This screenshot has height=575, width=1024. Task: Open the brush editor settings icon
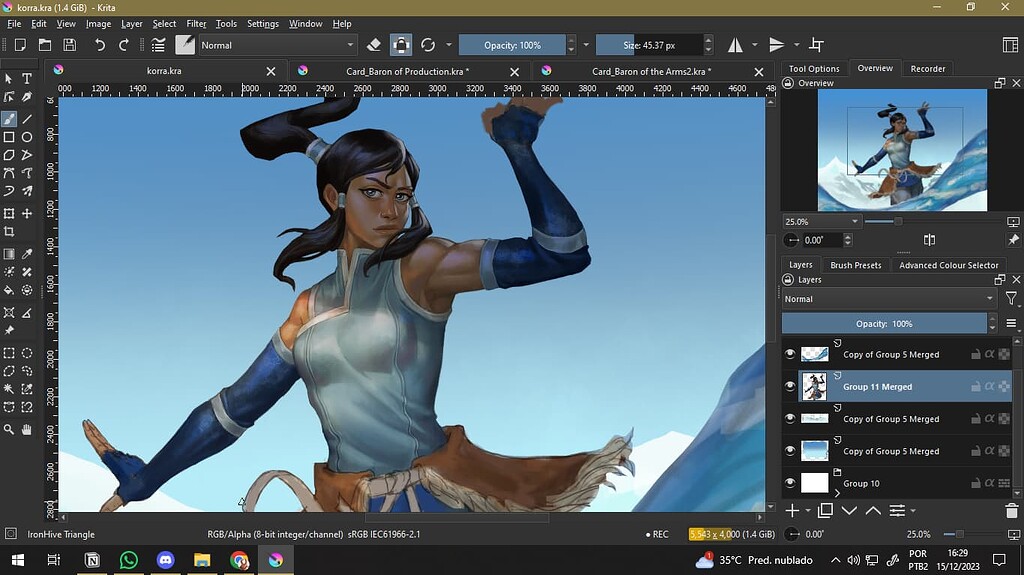[x=158, y=45]
